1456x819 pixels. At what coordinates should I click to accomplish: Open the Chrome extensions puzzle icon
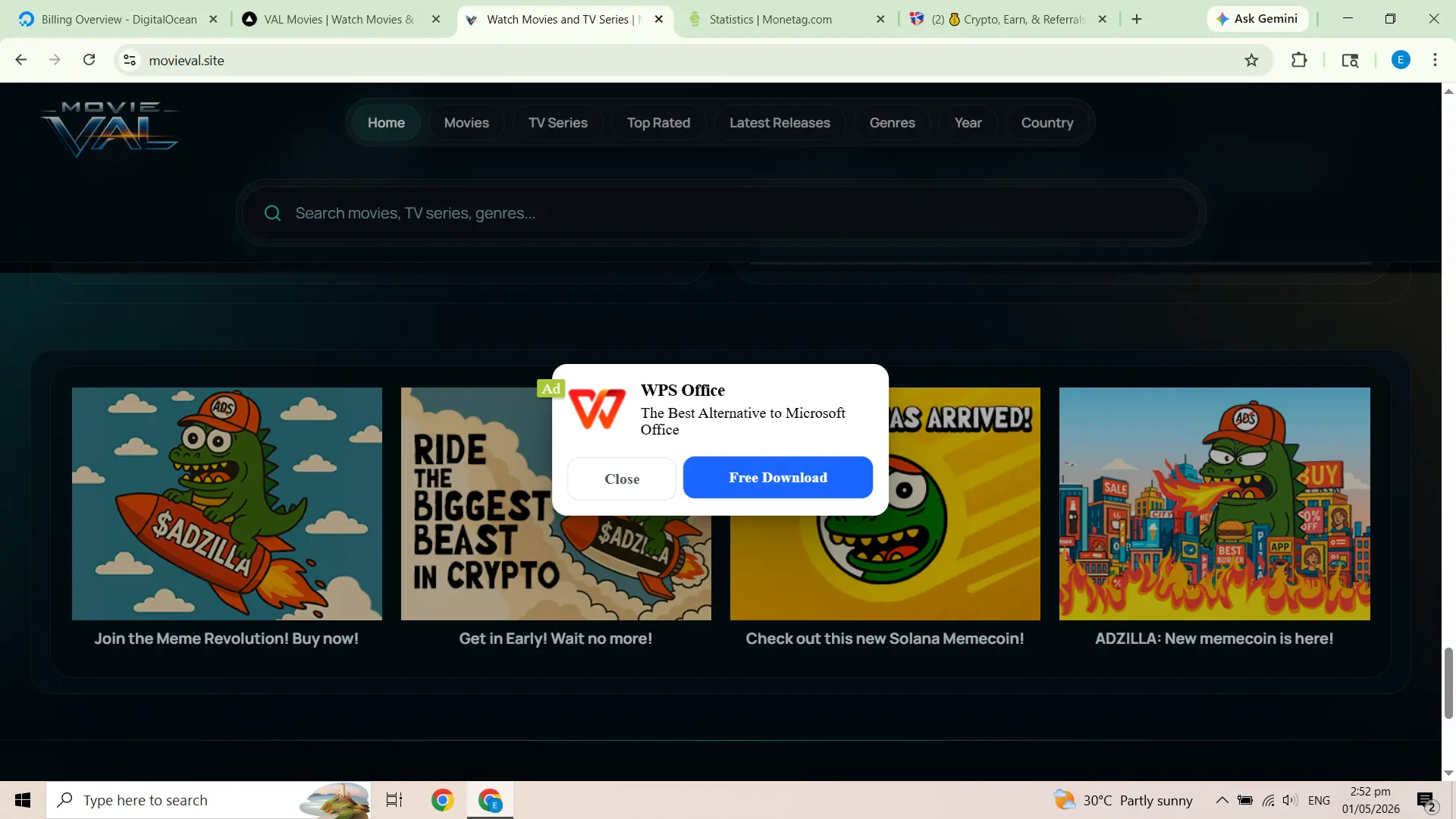1299,60
